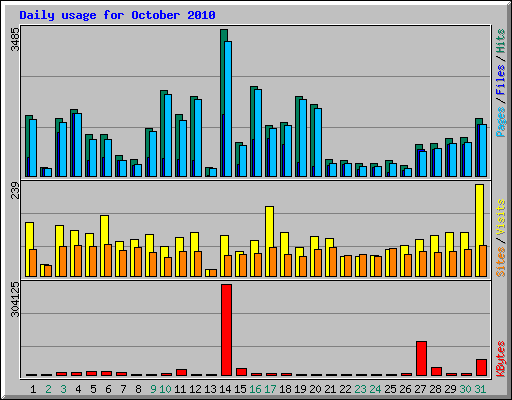Click day 31 on the x-axis
The height and width of the screenshot is (400, 512).
(x=480, y=389)
